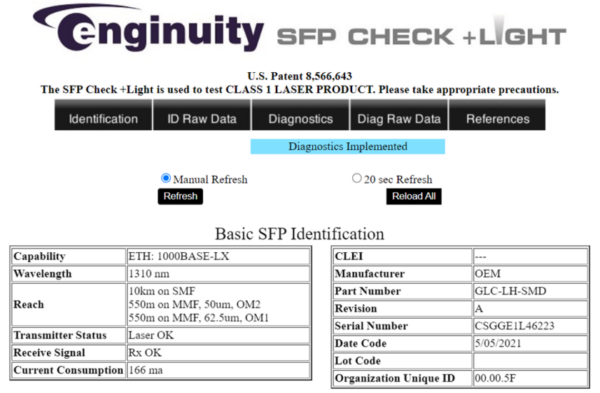
Task: Click the Current Consumption label
Action: [x=68, y=370]
